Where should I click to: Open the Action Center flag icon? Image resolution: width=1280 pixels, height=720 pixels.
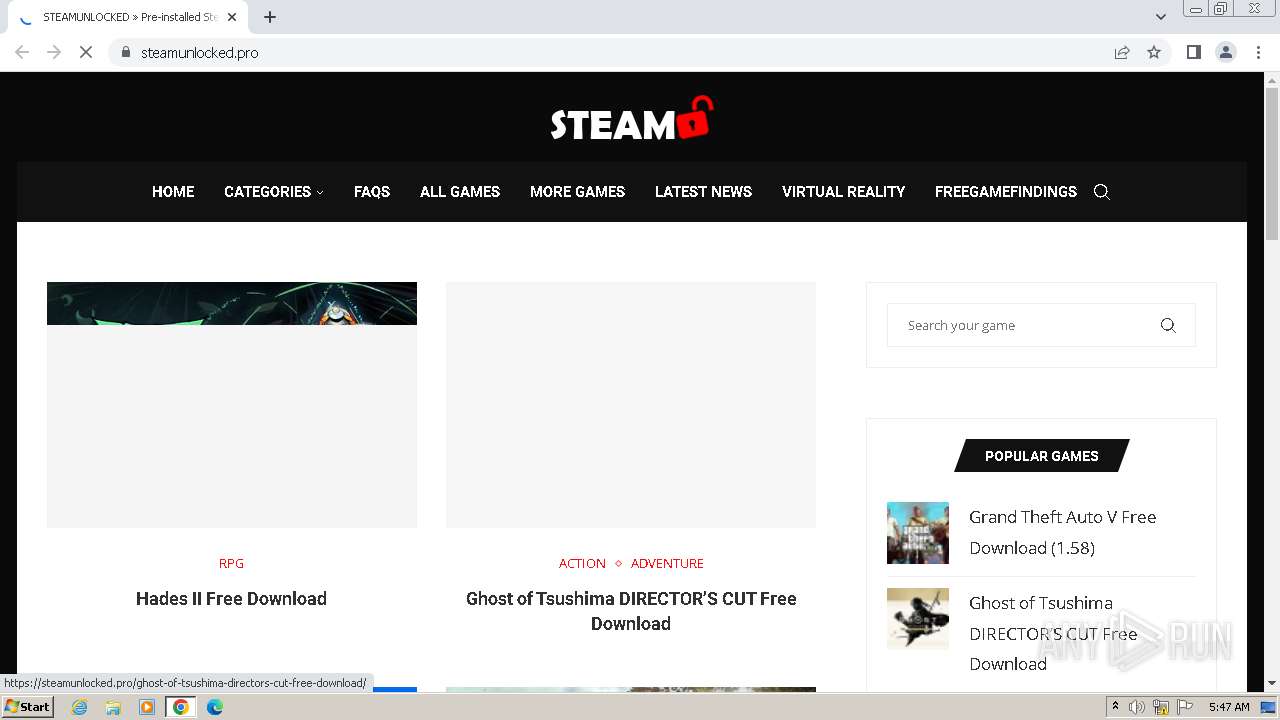pos(1184,707)
